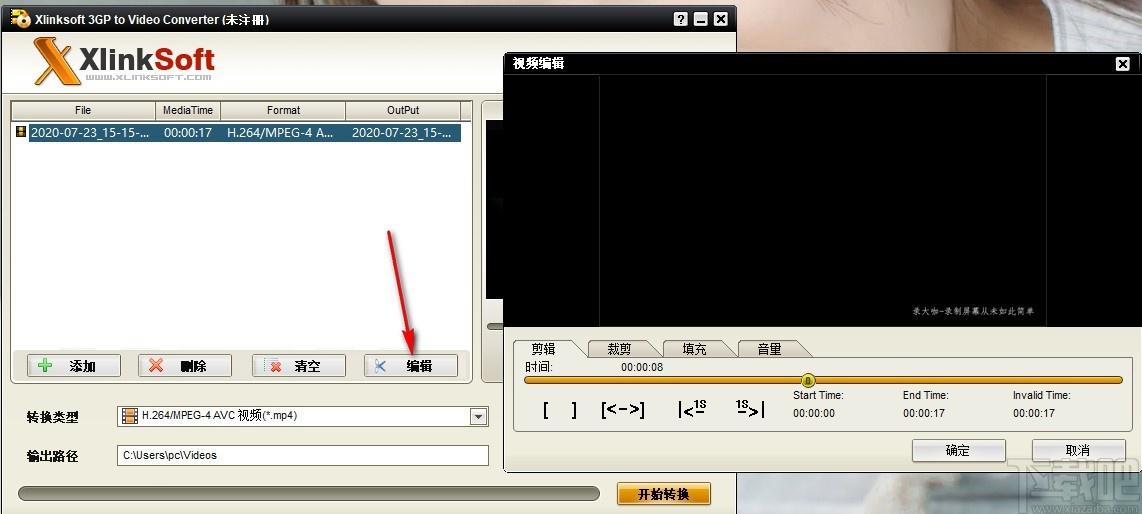Click the video preview area
1142x514 pixels.
[x=822, y=200]
